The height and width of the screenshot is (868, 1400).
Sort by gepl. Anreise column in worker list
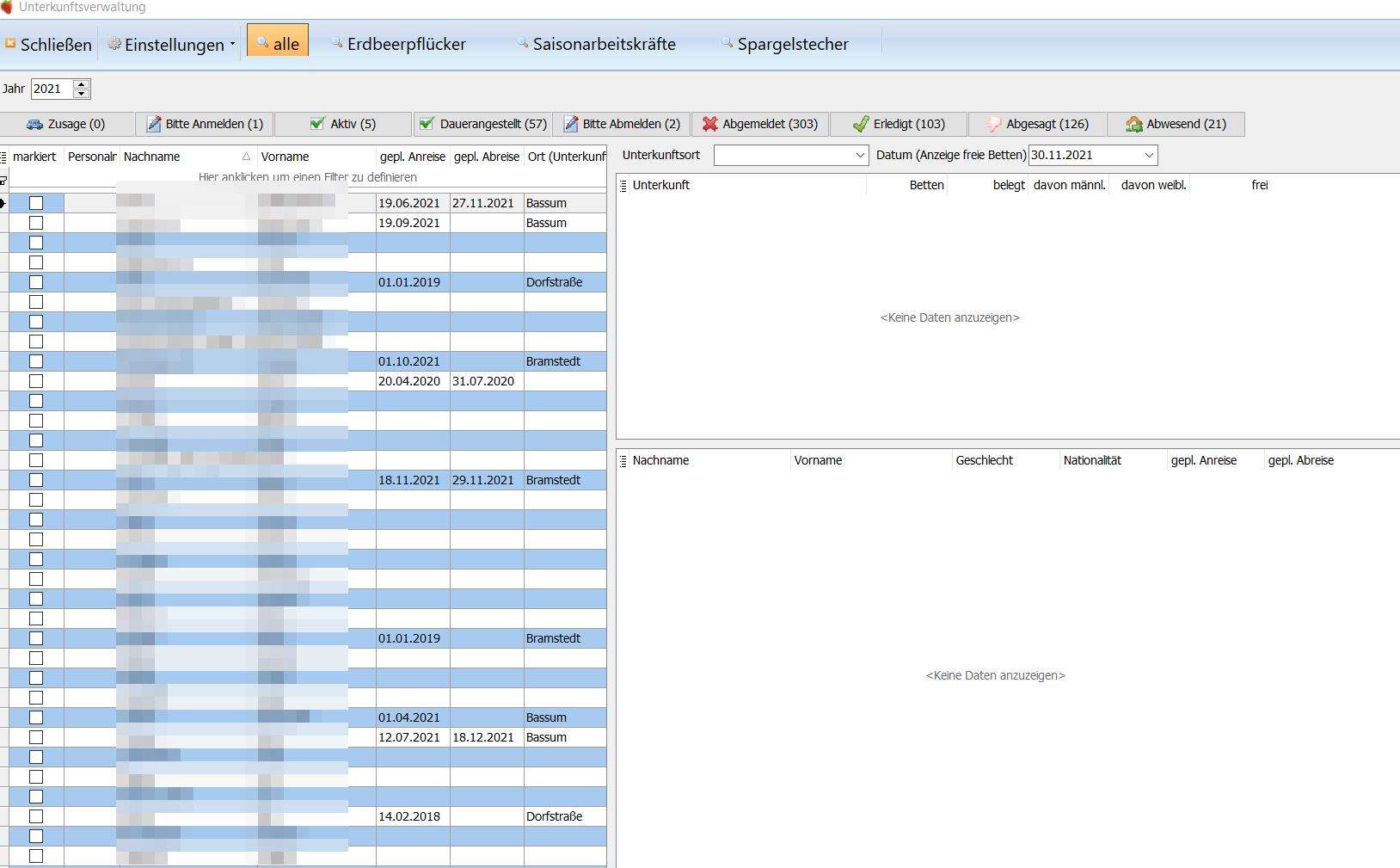(413, 157)
